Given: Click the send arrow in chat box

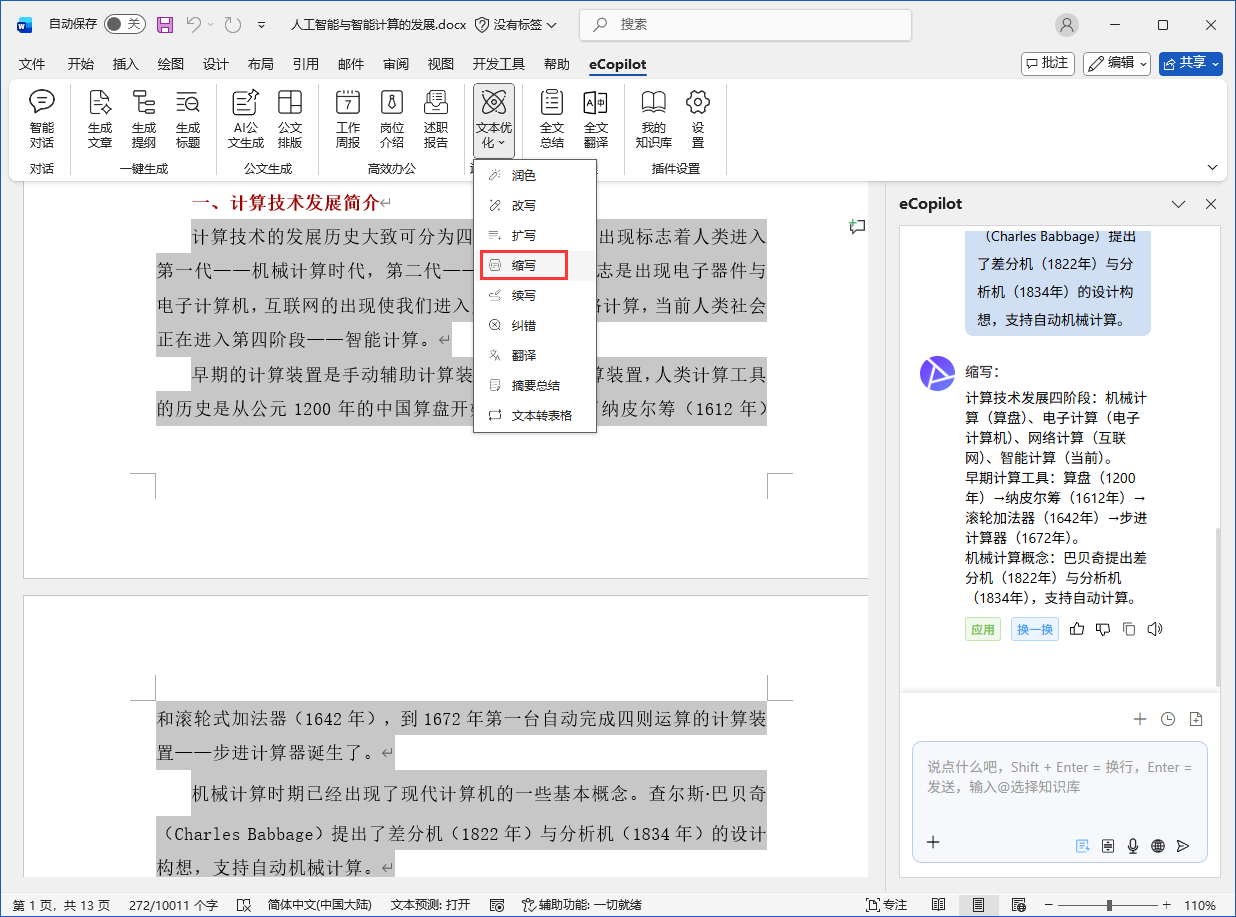Looking at the screenshot, I should 1183,845.
